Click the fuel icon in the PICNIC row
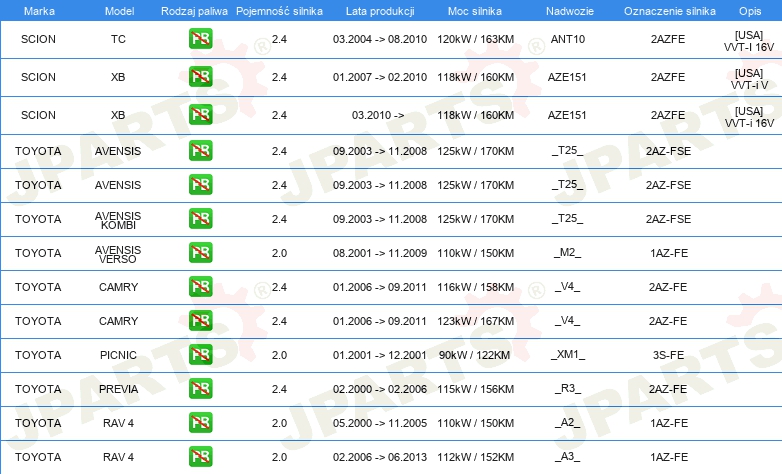 click(200, 354)
